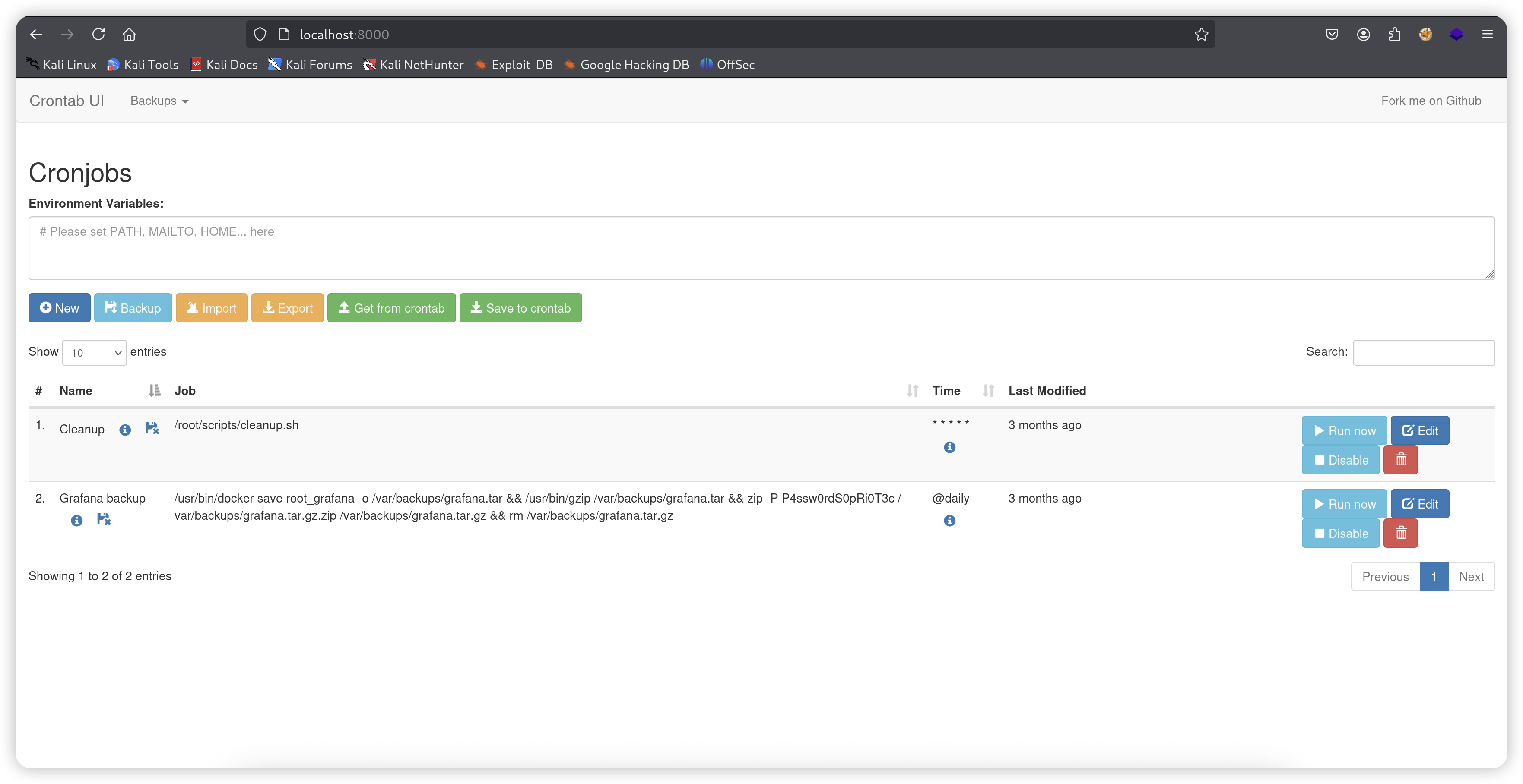Viewport: 1523px width, 784px height.
Task: Delete the Grafana backup job trash icon
Action: (1401, 533)
